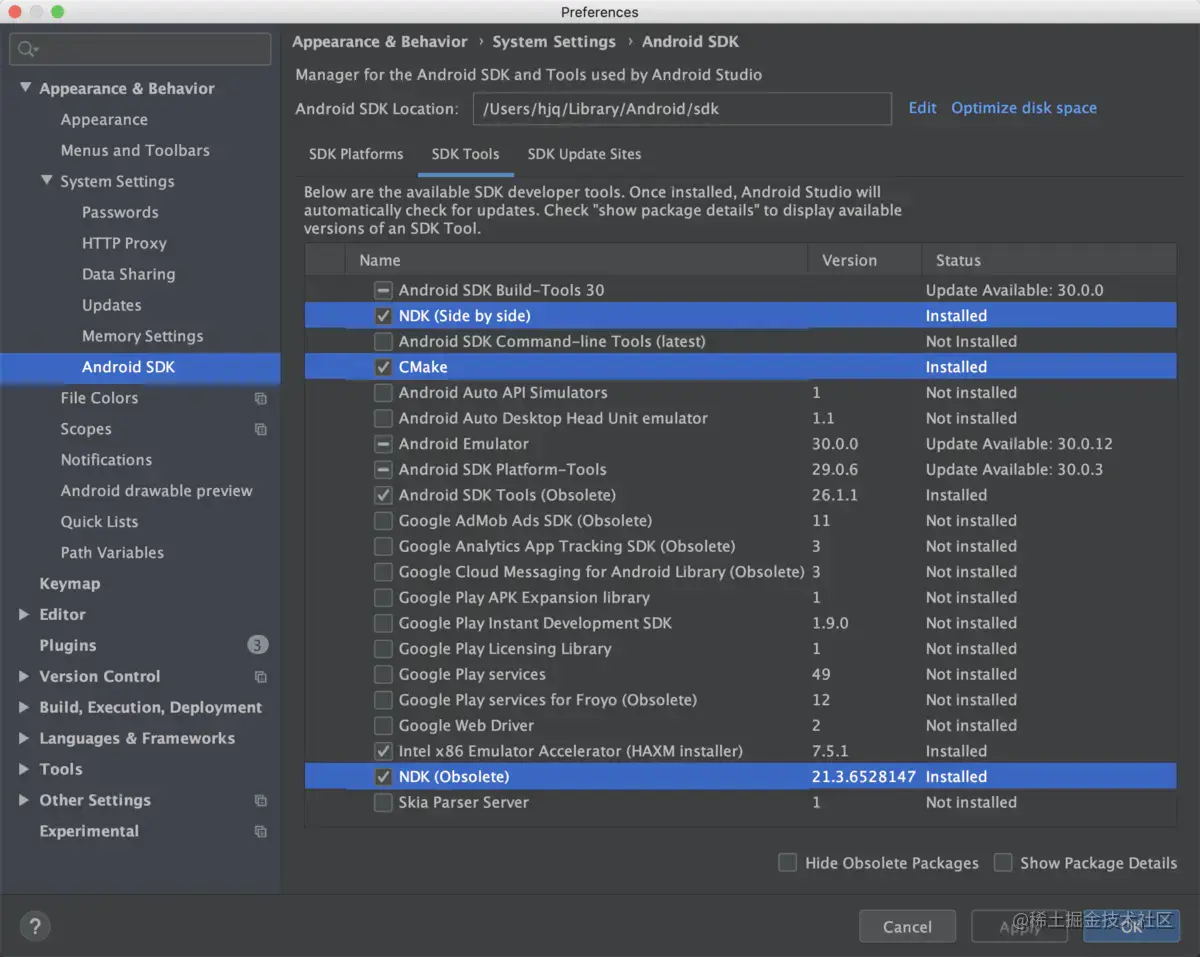The width and height of the screenshot is (1200, 957).
Task: Click the Android SDK Tools (Obsolete) row name
Action: pos(507,495)
